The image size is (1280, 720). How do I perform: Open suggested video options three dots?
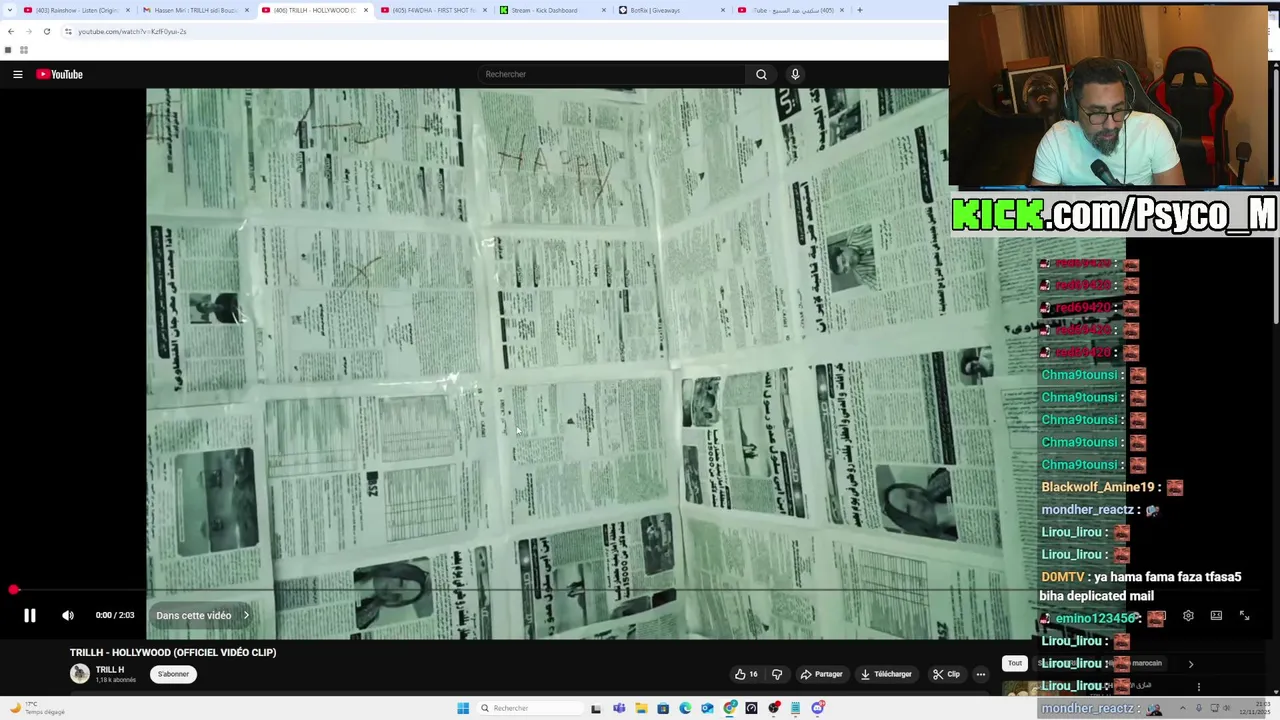1198,687
